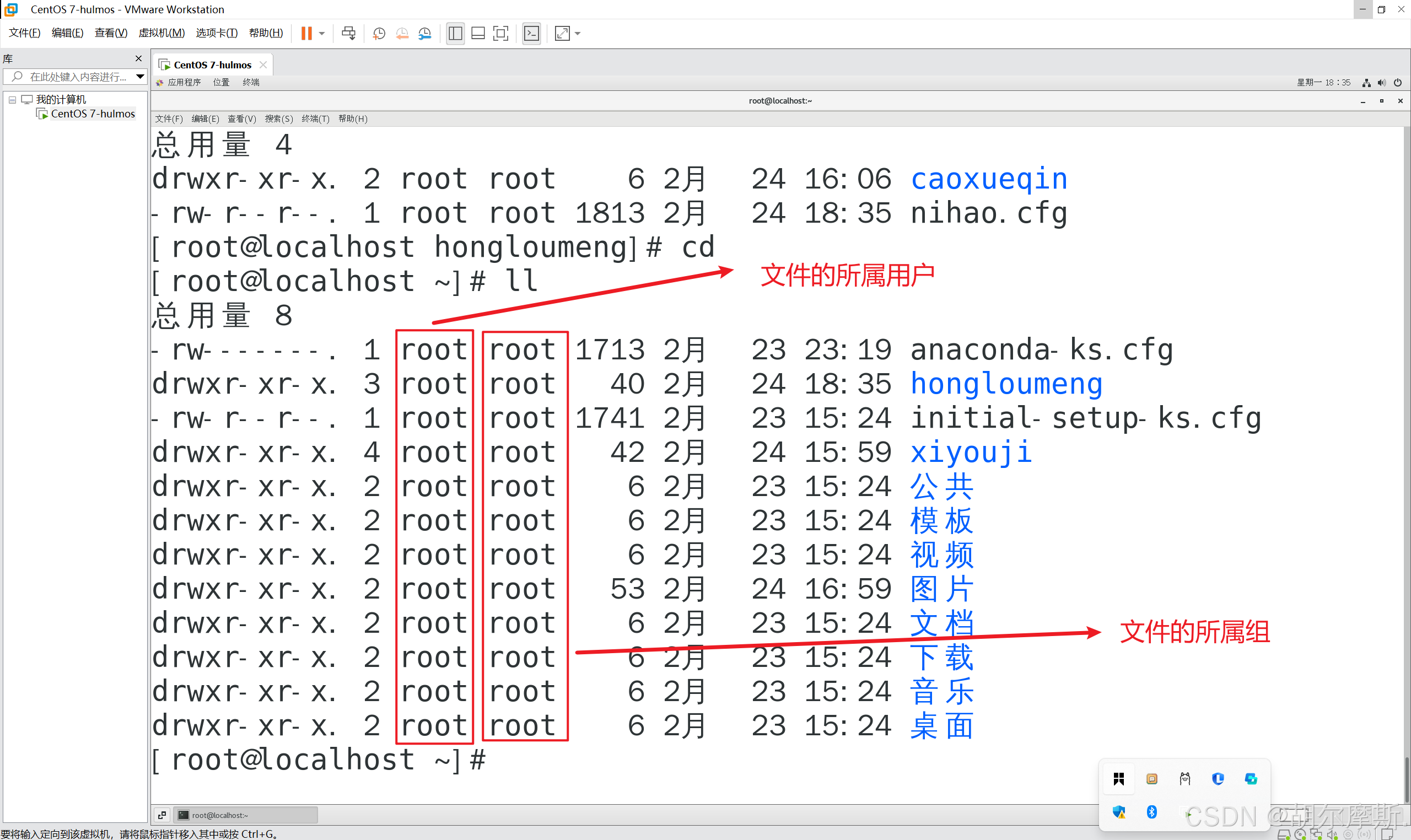This screenshot has width=1411, height=840.
Task: Click the CentOS power icon
Action: (1397, 83)
